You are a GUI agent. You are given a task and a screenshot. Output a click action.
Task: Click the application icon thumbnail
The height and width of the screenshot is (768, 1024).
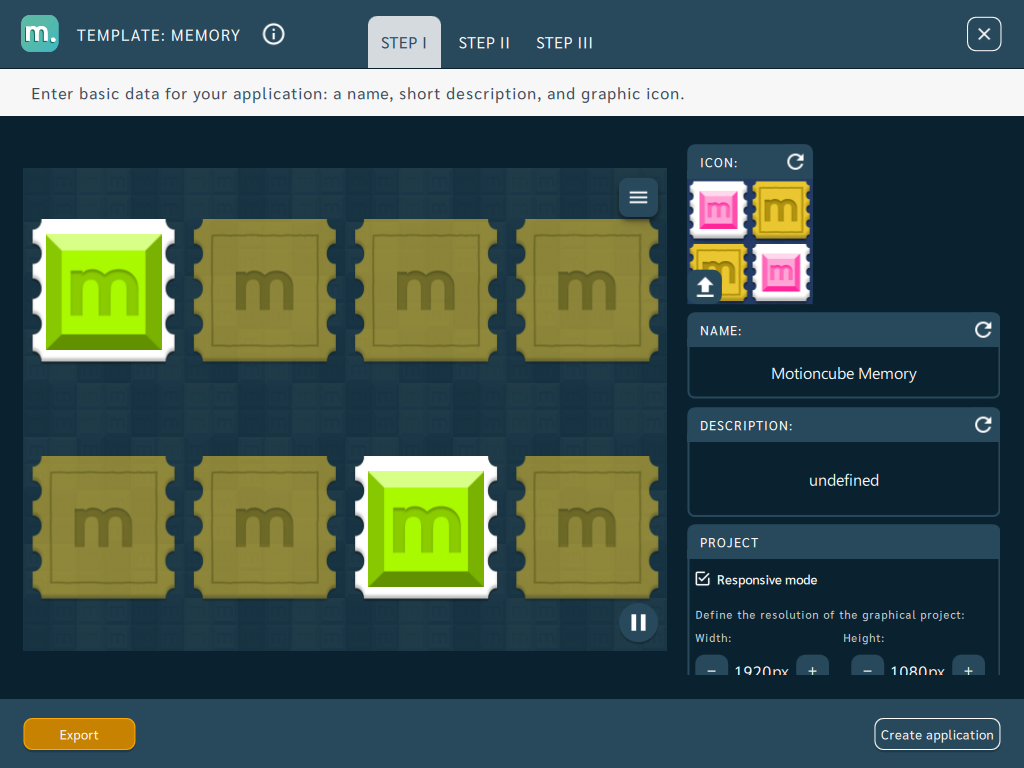(x=750, y=241)
